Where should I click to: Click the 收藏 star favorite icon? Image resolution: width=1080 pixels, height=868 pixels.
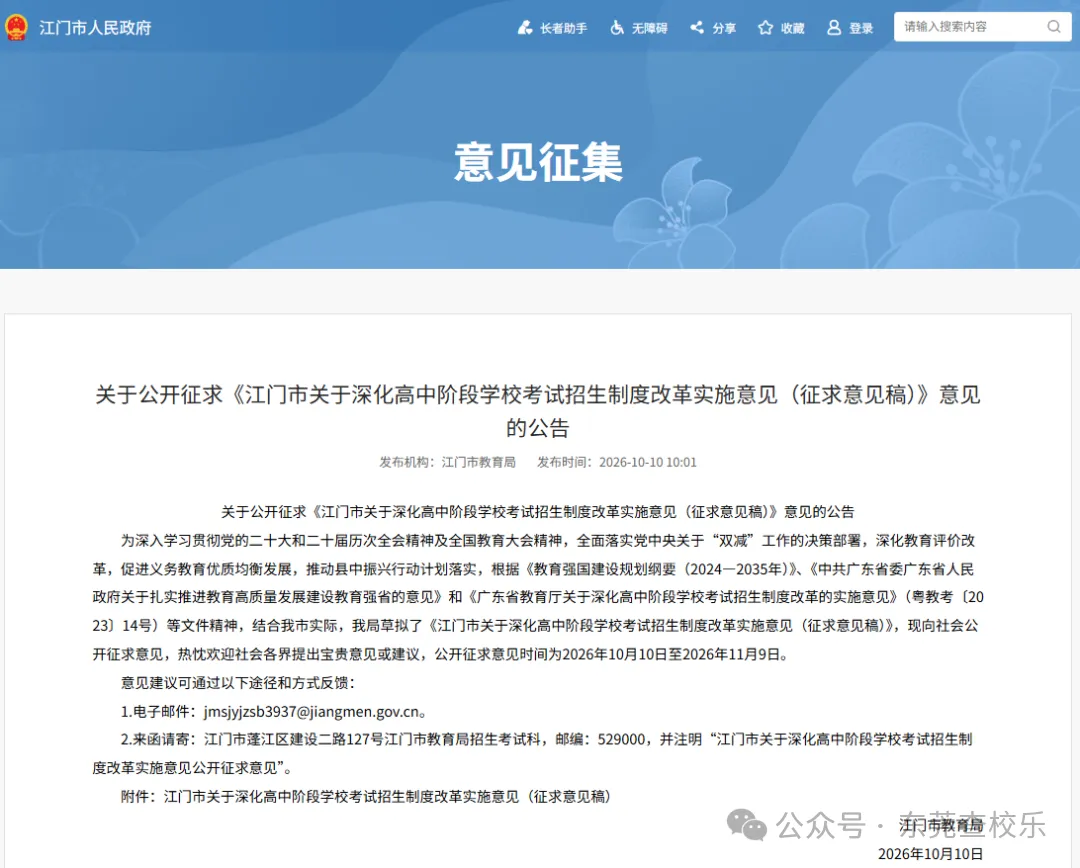click(x=765, y=28)
